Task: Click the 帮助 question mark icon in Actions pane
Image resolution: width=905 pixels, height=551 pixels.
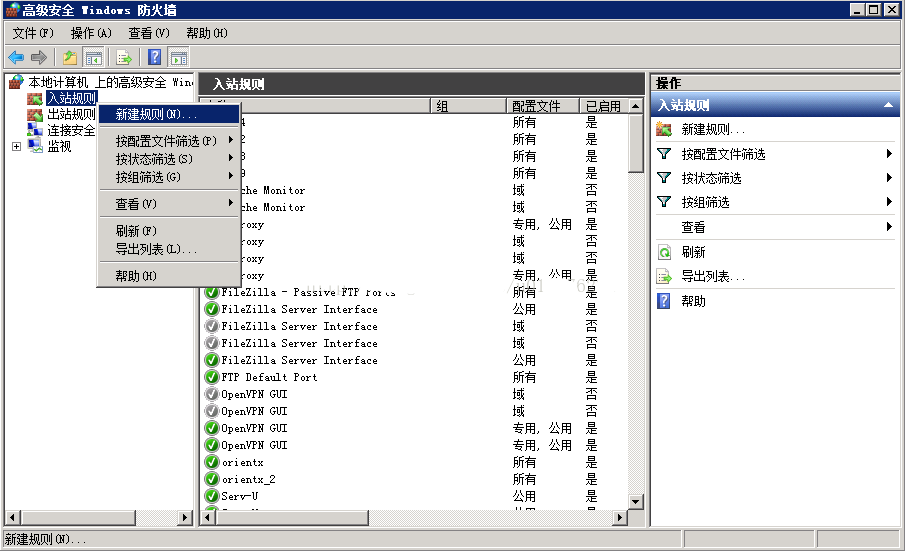Action: click(x=664, y=301)
